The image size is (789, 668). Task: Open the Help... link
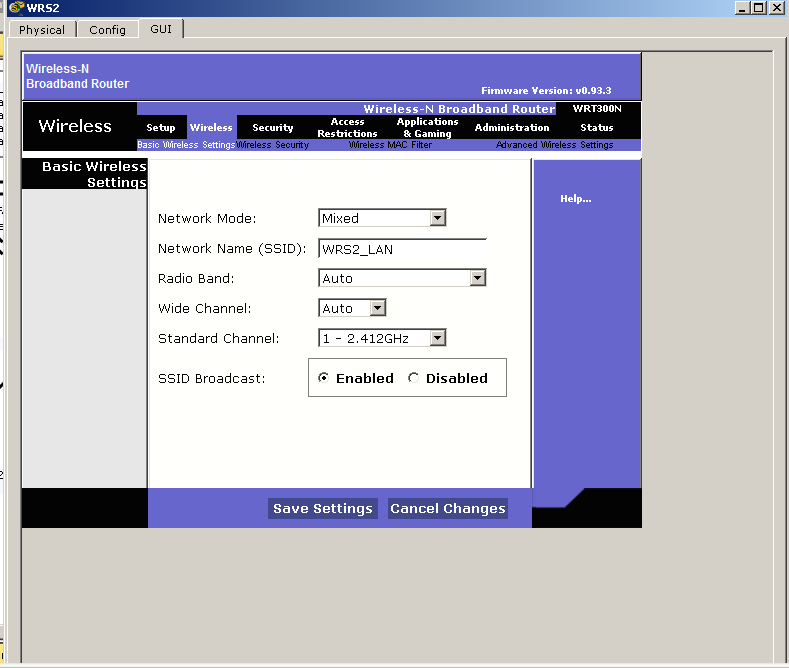(x=576, y=199)
